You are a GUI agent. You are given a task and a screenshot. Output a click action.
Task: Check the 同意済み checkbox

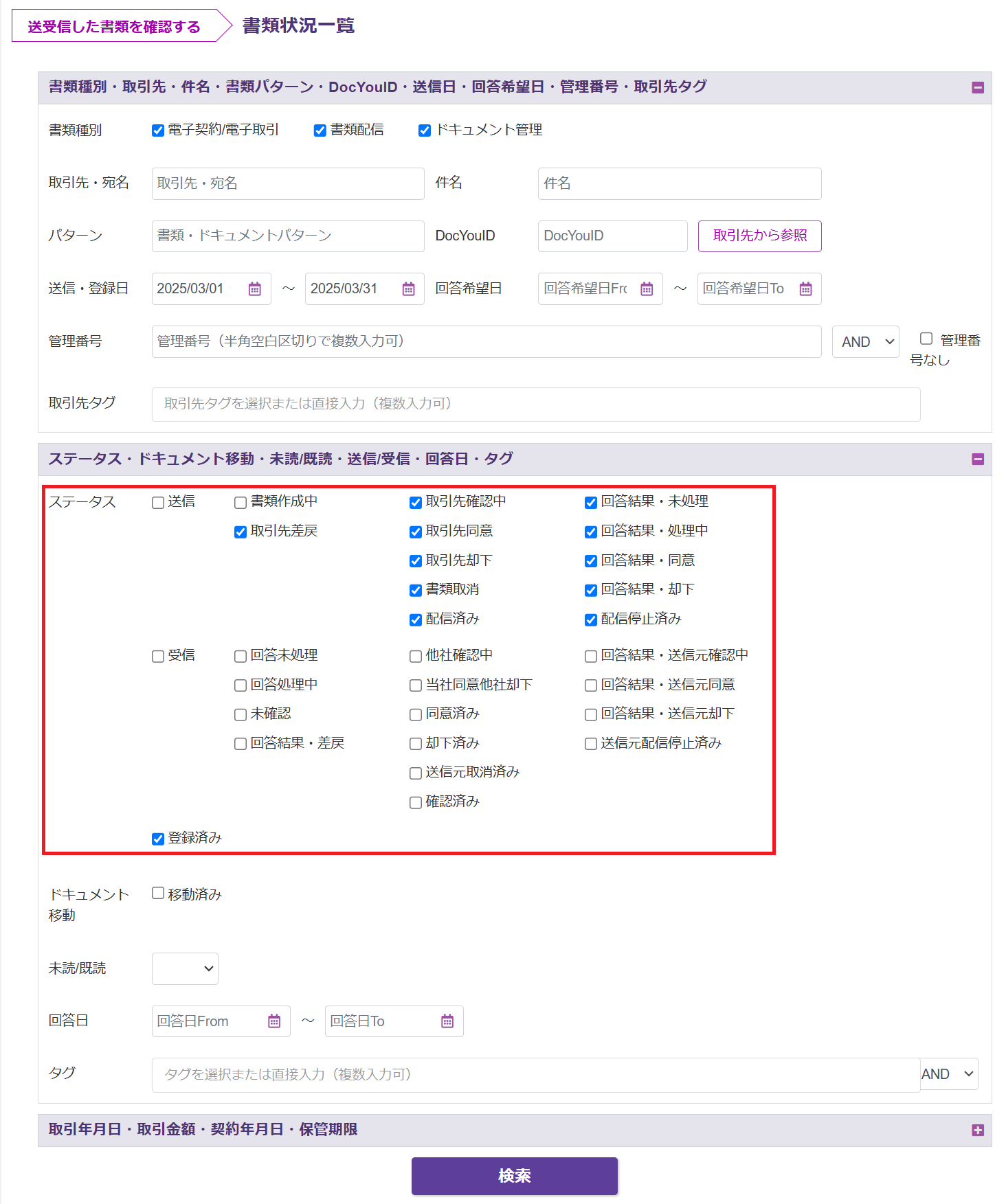(x=416, y=715)
